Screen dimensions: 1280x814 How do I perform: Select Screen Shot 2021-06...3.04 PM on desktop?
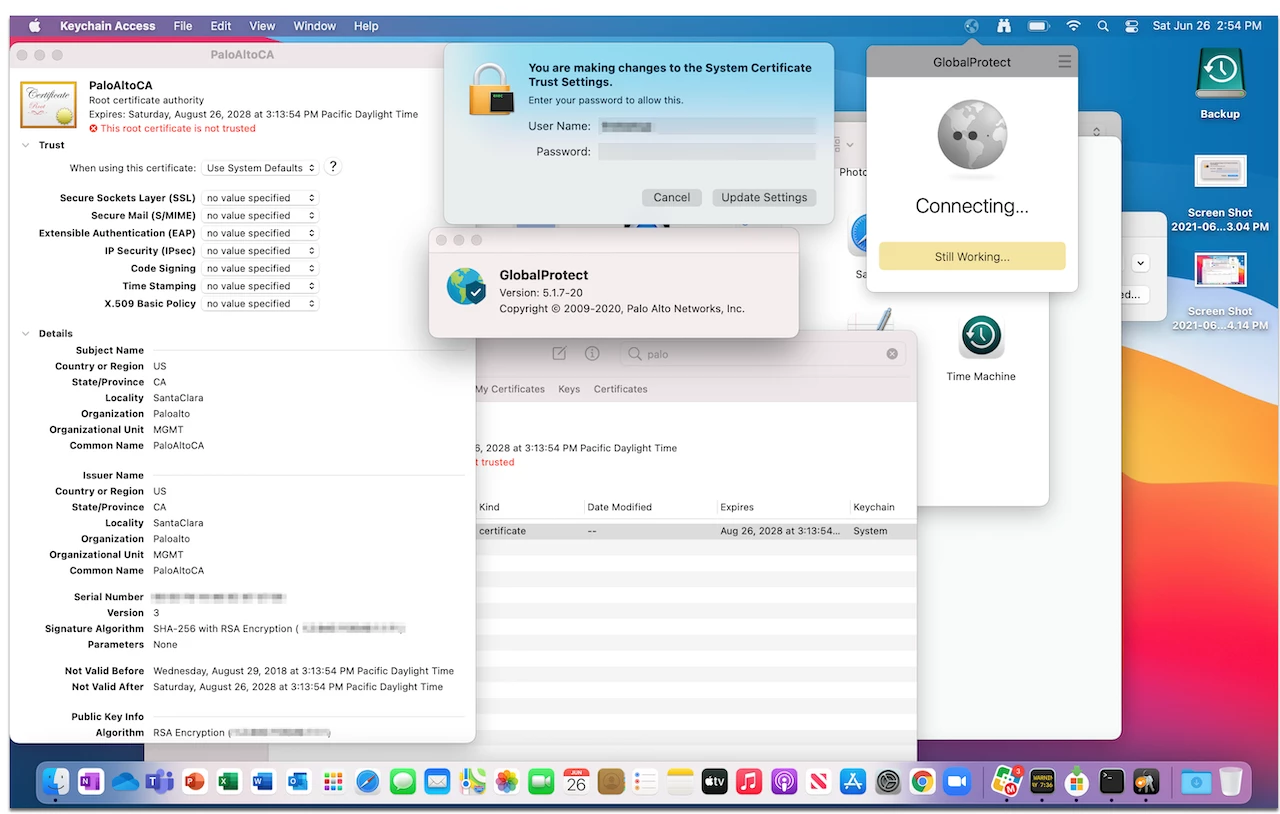tap(1220, 194)
